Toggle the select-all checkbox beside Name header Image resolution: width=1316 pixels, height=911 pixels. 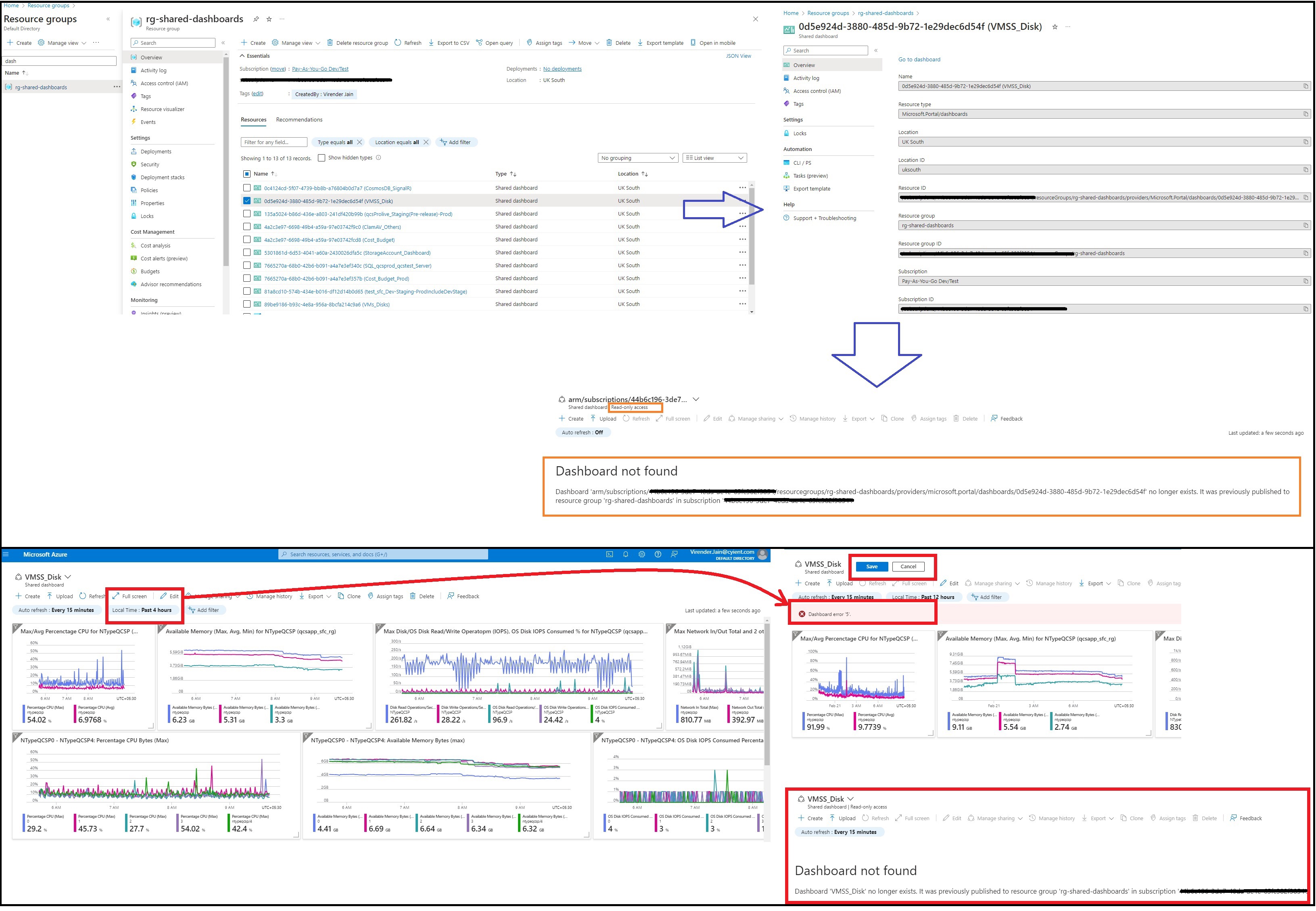coord(246,174)
